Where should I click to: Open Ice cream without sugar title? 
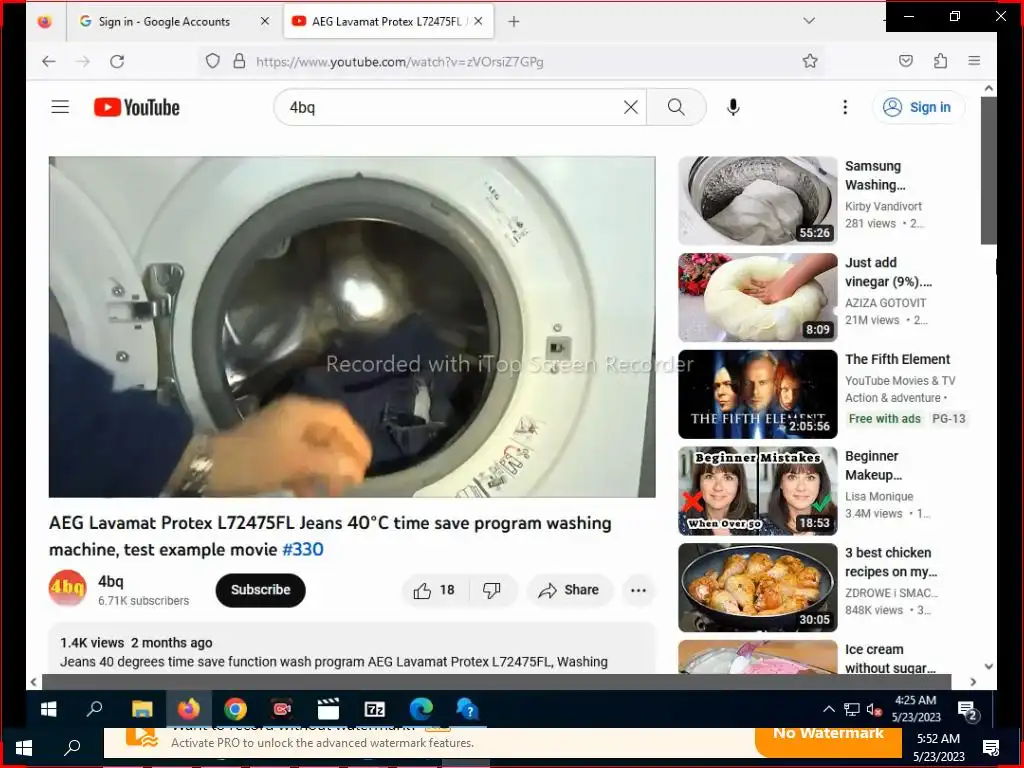pos(890,658)
